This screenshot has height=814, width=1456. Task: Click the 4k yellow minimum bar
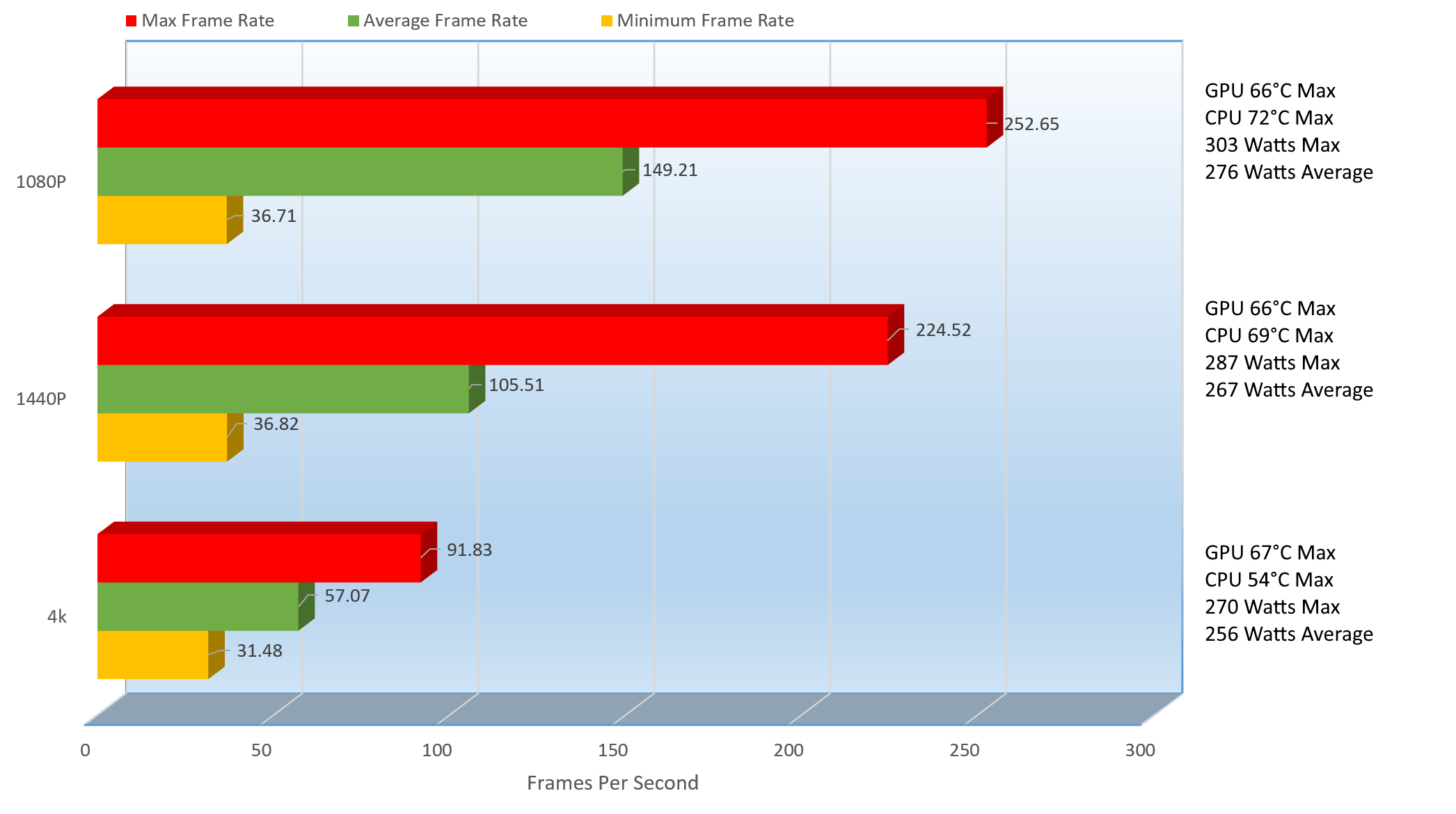(x=152, y=655)
